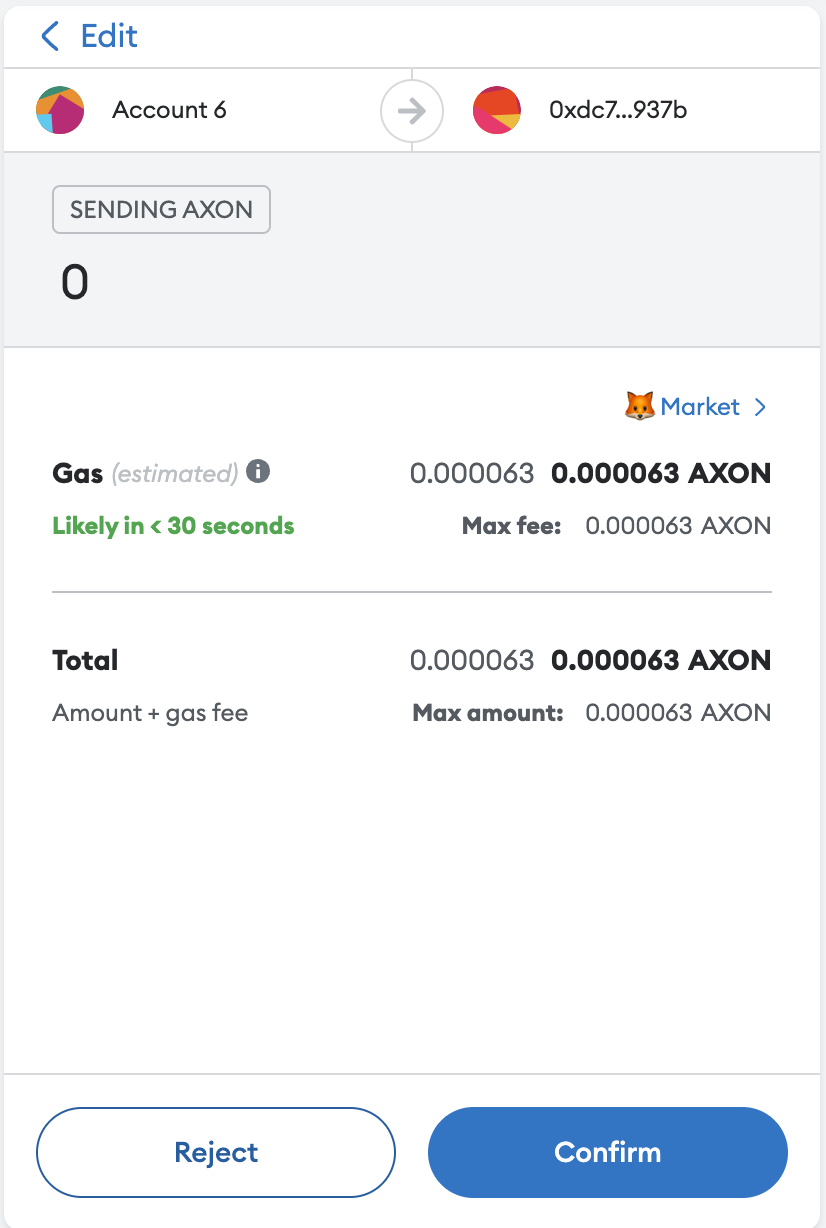Click the SENDING AXON badge

(x=161, y=210)
